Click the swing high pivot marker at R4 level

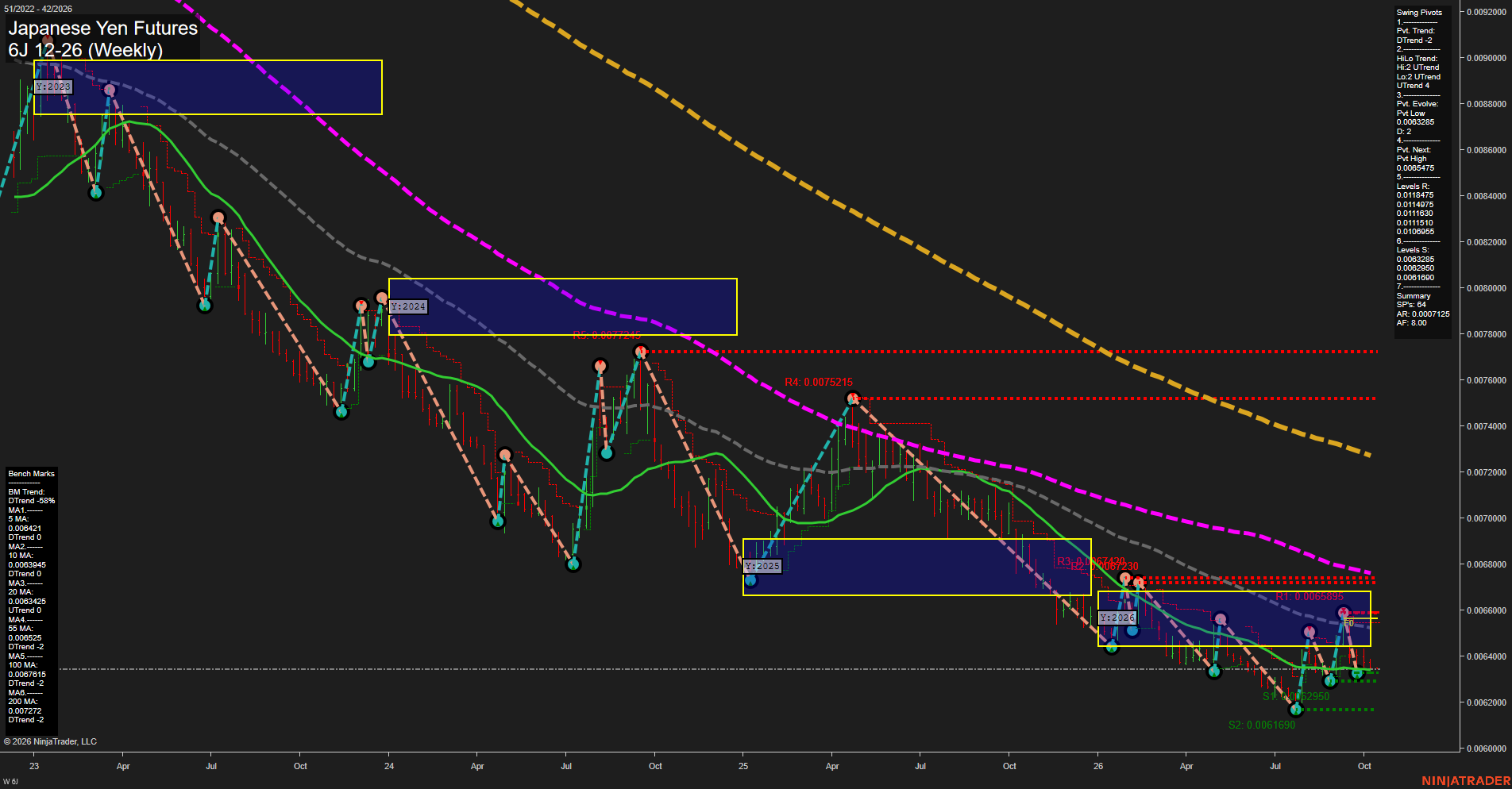tap(852, 398)
